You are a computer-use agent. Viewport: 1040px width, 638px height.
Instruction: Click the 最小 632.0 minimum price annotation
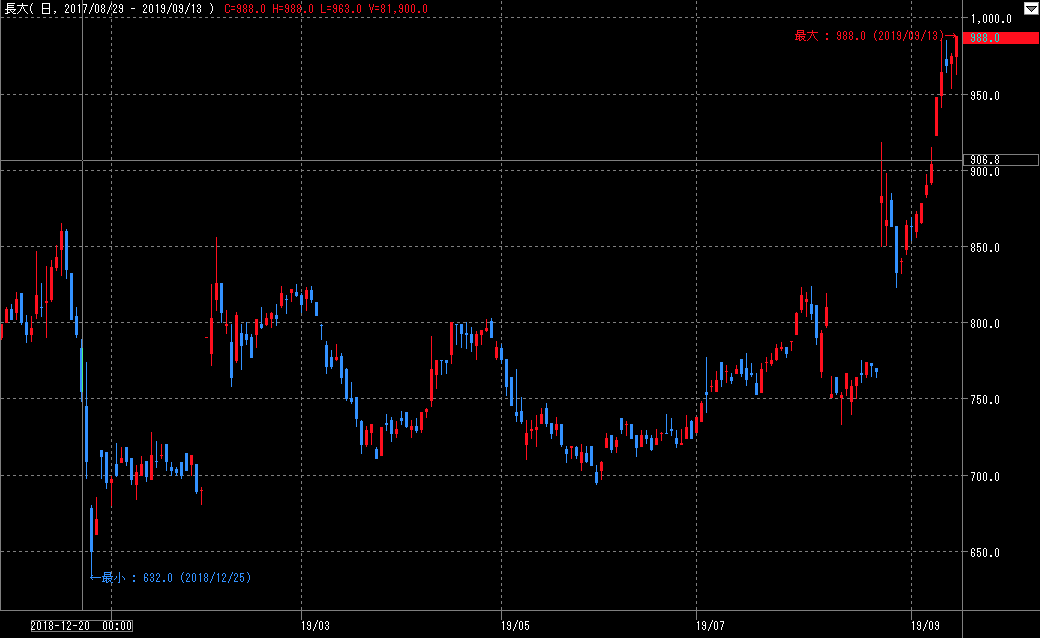point(176,577)
